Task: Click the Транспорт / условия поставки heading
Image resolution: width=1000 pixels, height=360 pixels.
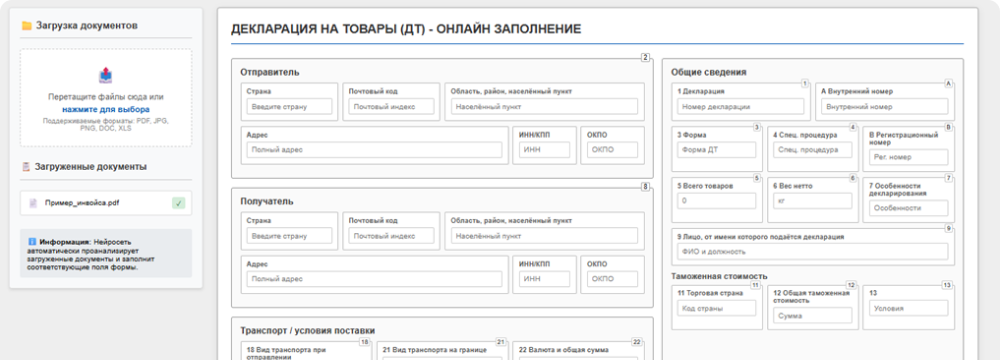Action: 307,330
